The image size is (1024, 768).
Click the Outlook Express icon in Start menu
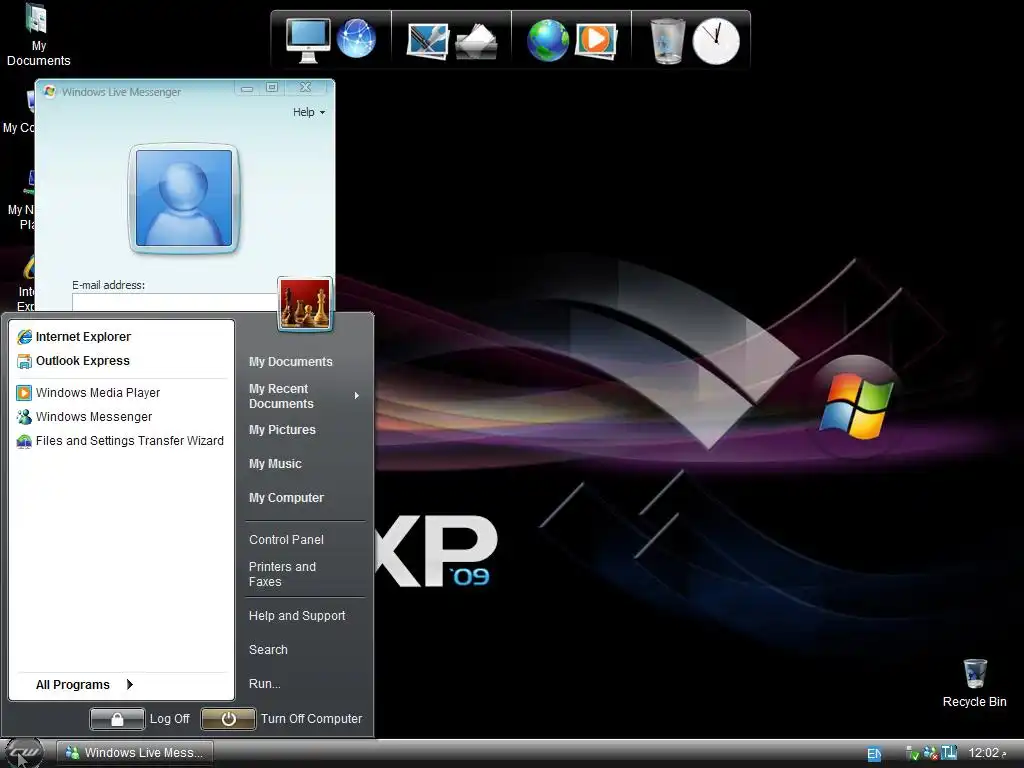(24, 361)
